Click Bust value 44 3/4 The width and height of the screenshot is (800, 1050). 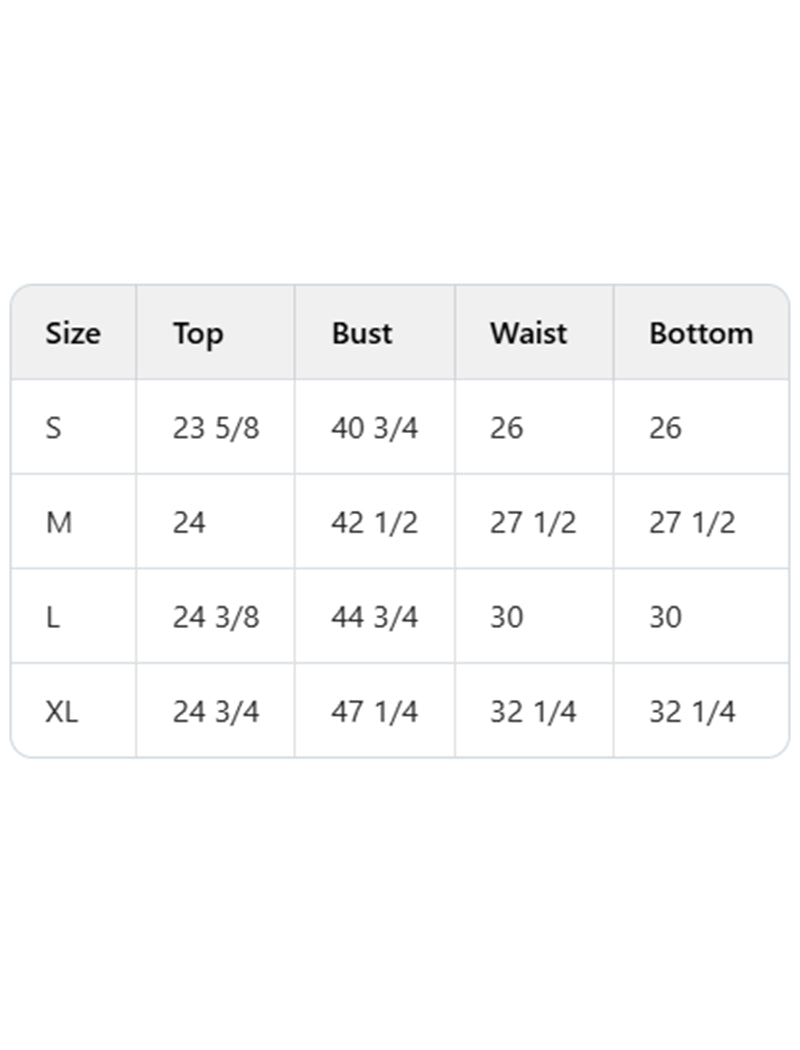coord(375,617)
